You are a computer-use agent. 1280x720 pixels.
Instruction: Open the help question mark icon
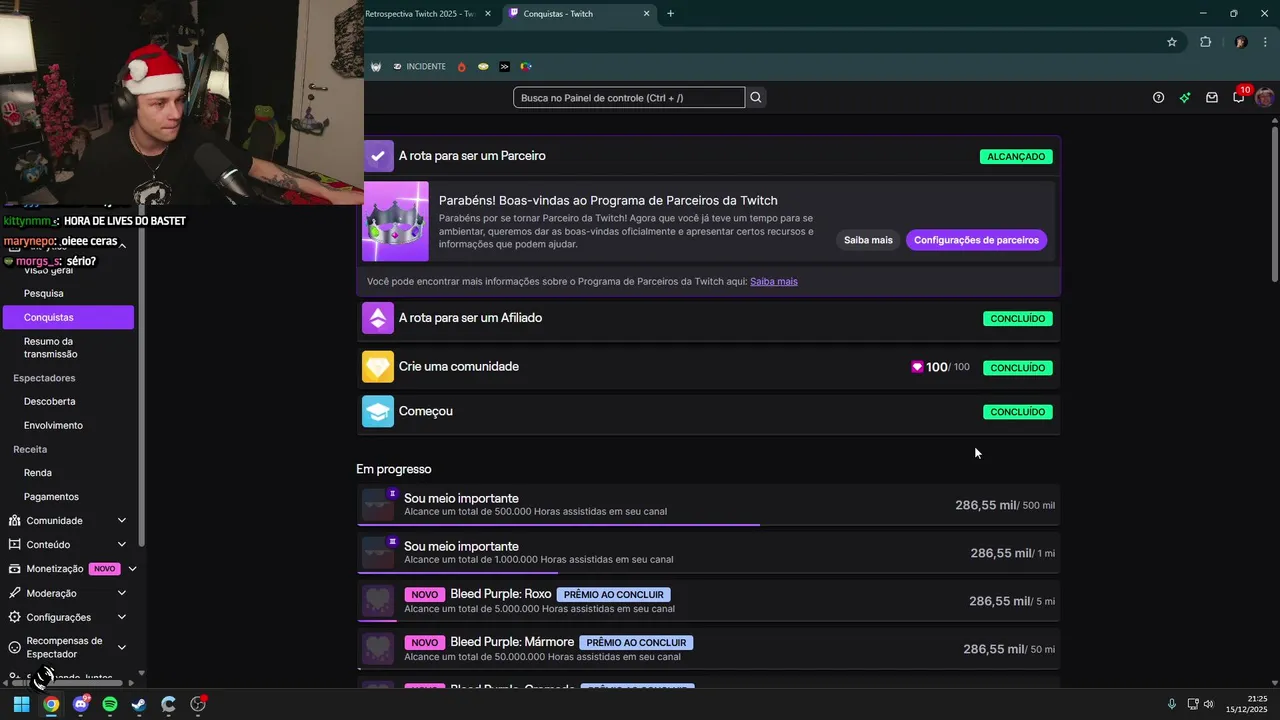[x=1158, y=97]
